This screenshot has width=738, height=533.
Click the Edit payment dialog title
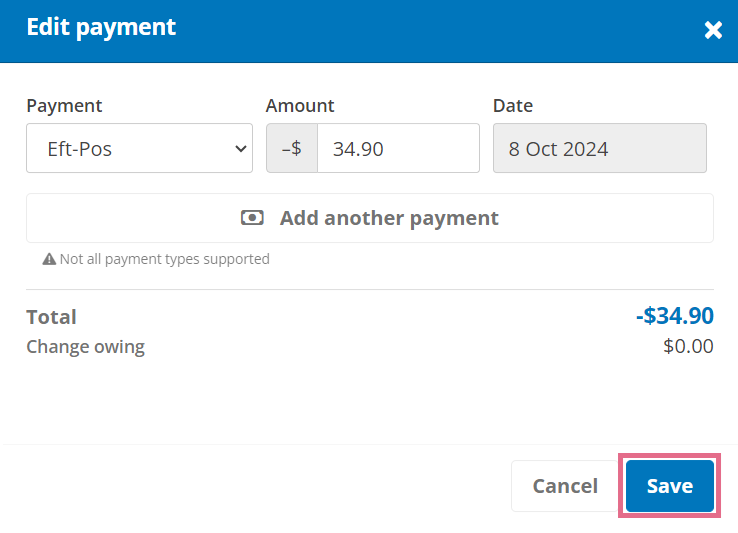[x=101, y=27]
